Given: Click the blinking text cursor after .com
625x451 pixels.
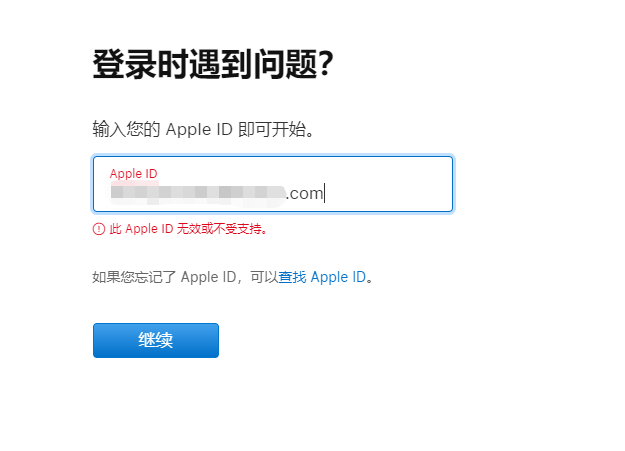Looking at the screenshot, I should coord(324,193).
